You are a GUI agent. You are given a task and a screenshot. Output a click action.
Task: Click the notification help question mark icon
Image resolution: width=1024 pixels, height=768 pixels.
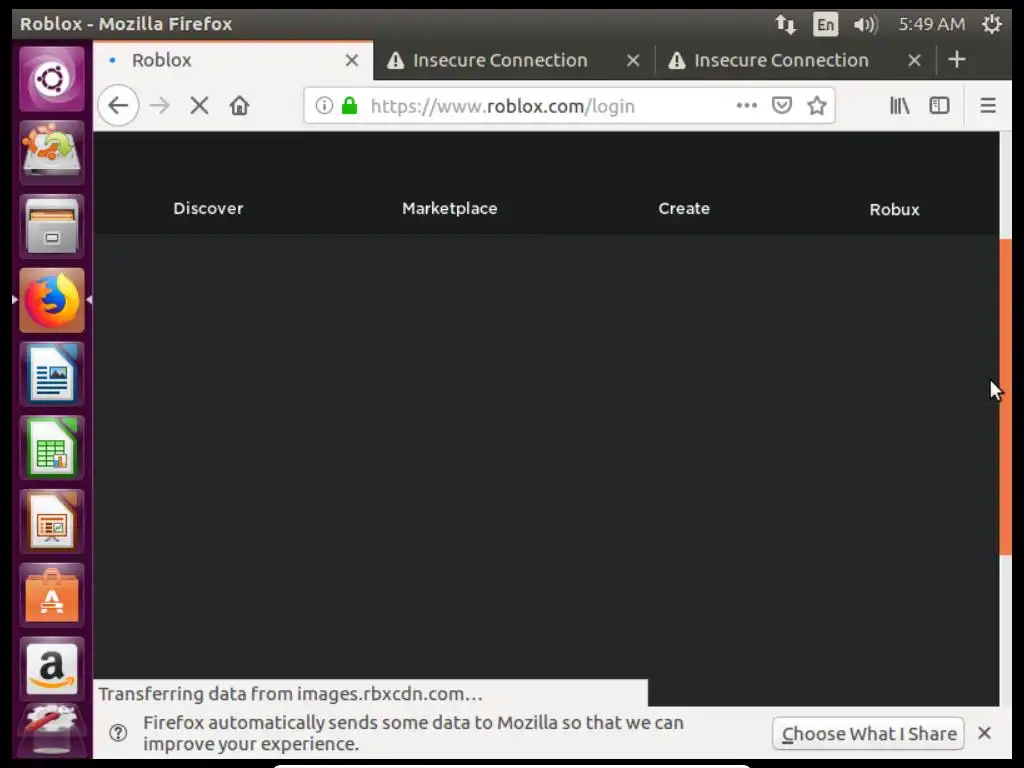coord(118,733)
